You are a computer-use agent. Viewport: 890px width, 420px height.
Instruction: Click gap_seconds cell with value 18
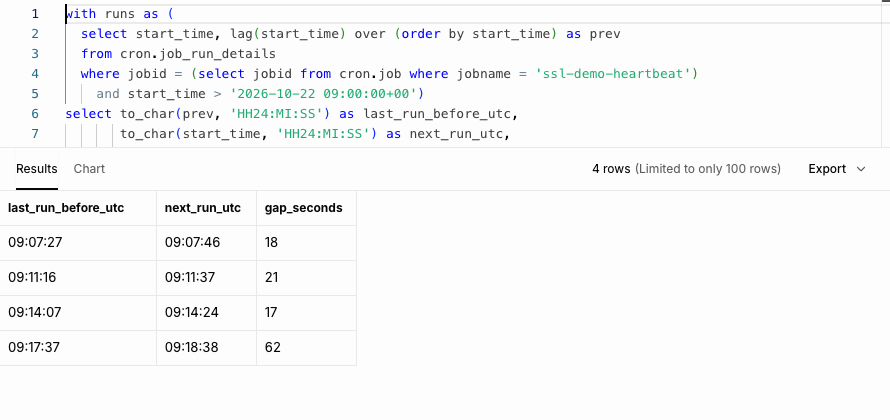point(307,243)
